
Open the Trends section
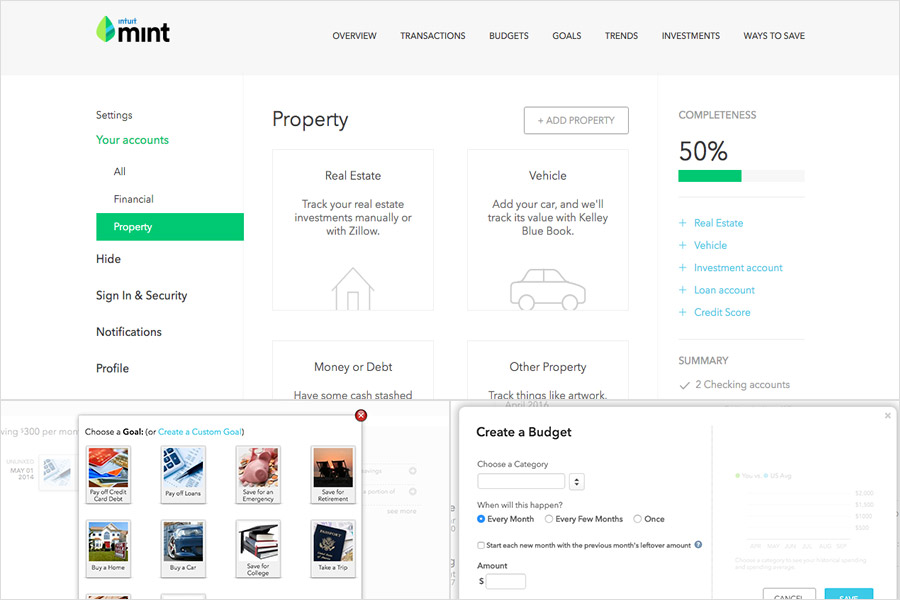[x=621, y=35]
